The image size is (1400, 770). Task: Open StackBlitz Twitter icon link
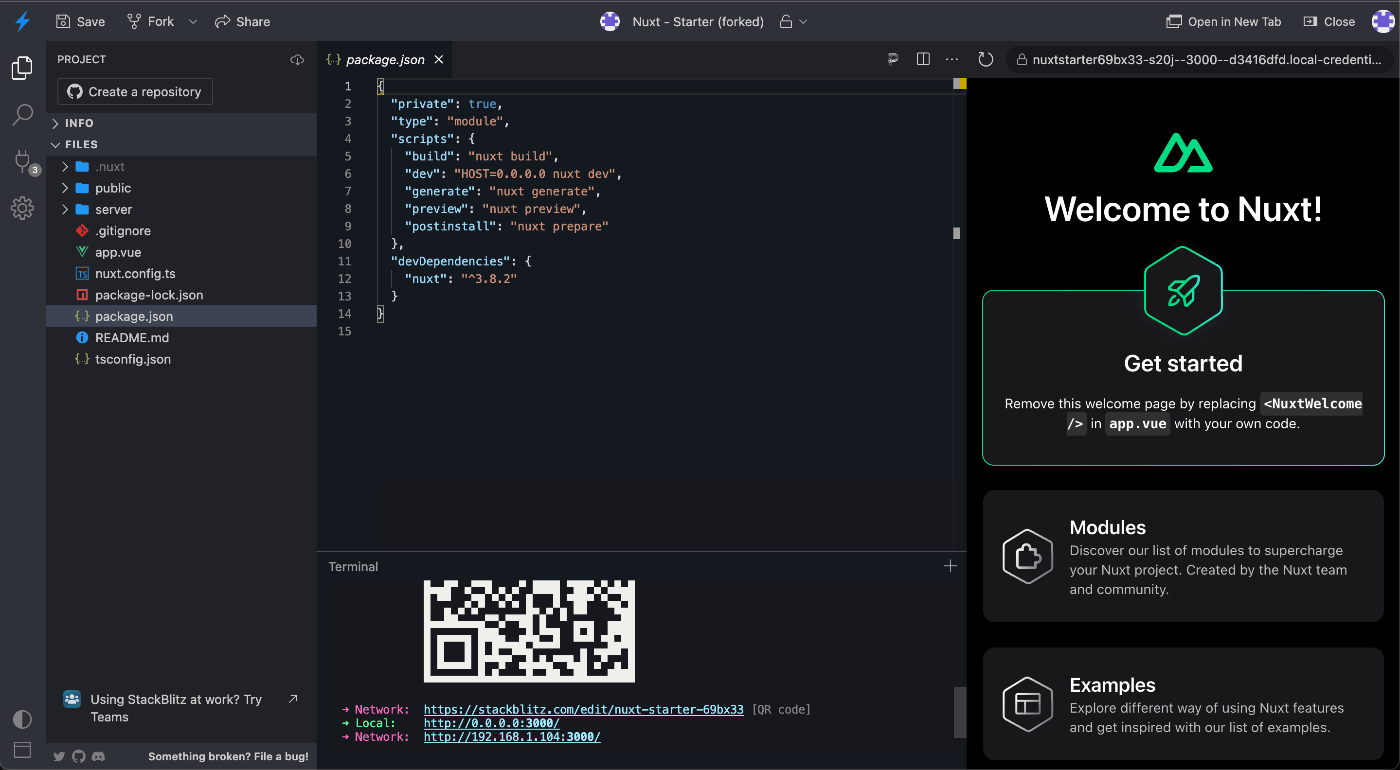(59, 757)
